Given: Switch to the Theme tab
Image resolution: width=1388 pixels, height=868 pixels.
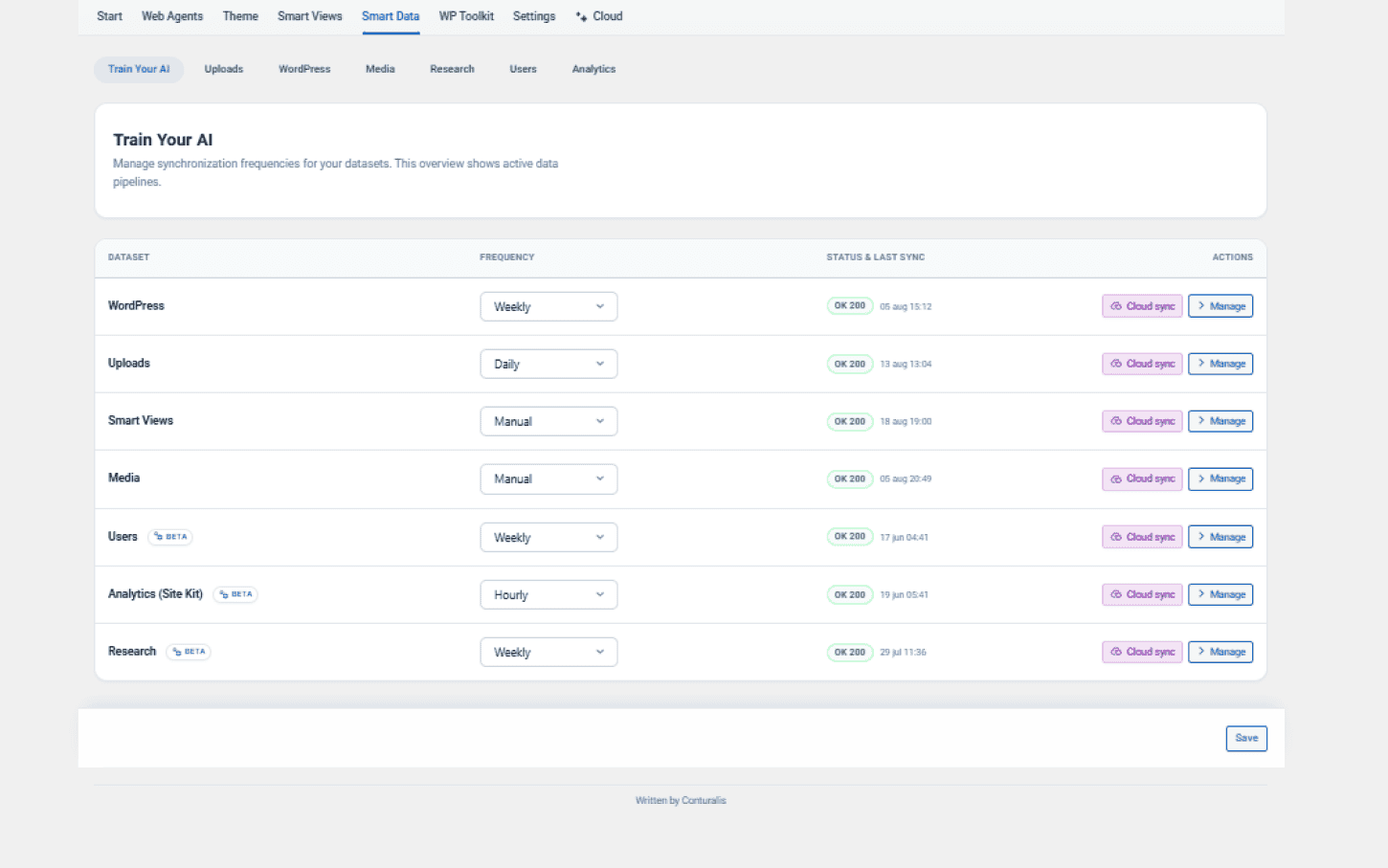Looking at the screenshot, I should [x=240, y=16].
